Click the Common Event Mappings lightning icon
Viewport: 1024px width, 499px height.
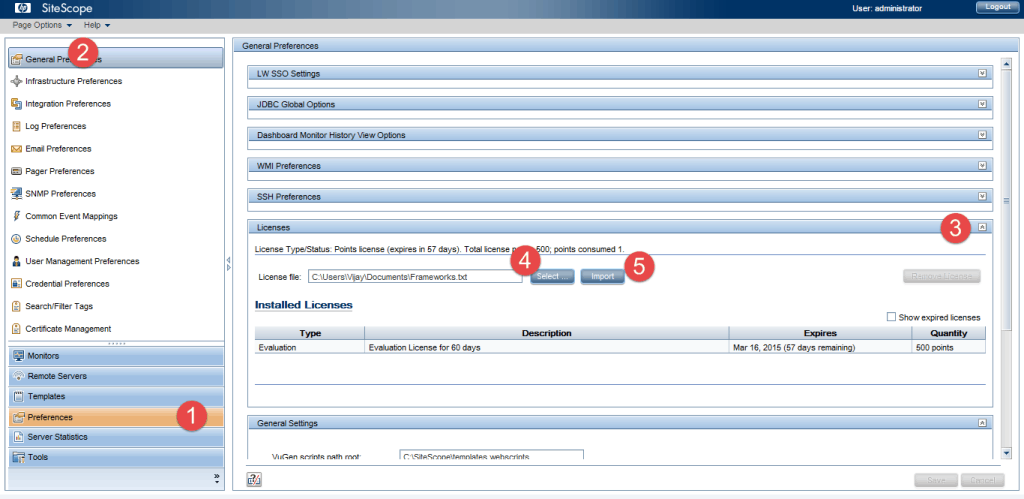16,216
